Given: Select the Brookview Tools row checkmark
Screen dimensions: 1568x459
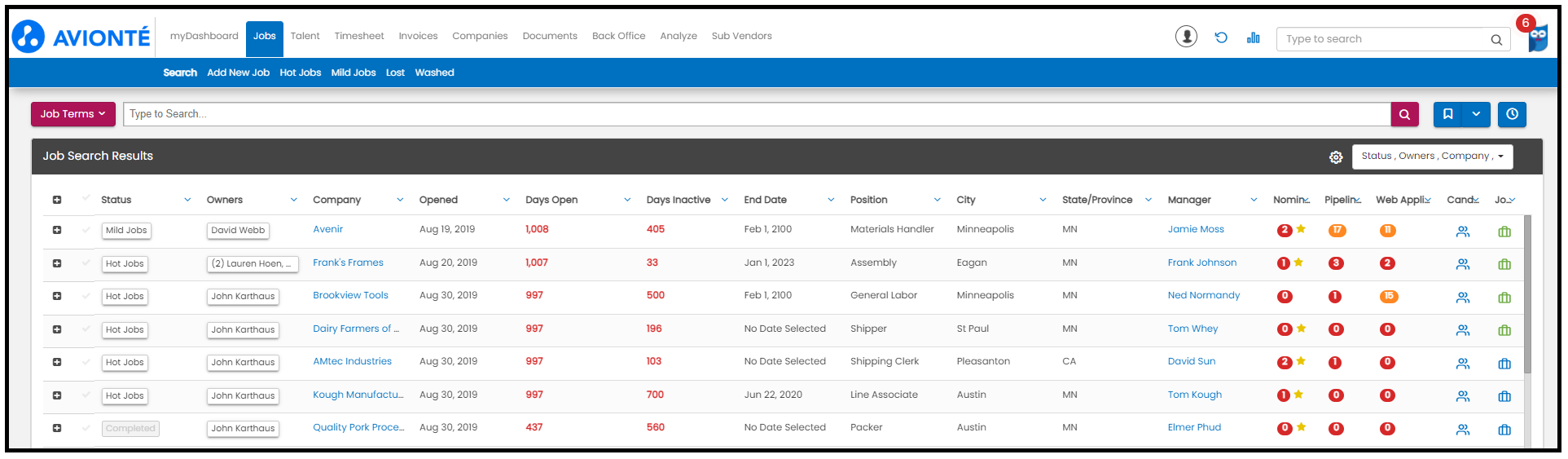Looking at the screenshot, I should click(86, 296).
